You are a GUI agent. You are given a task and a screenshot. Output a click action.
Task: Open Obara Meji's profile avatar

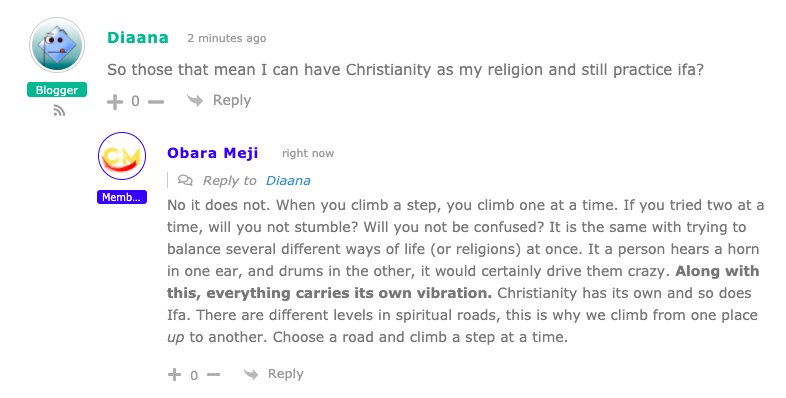point(122,156)
